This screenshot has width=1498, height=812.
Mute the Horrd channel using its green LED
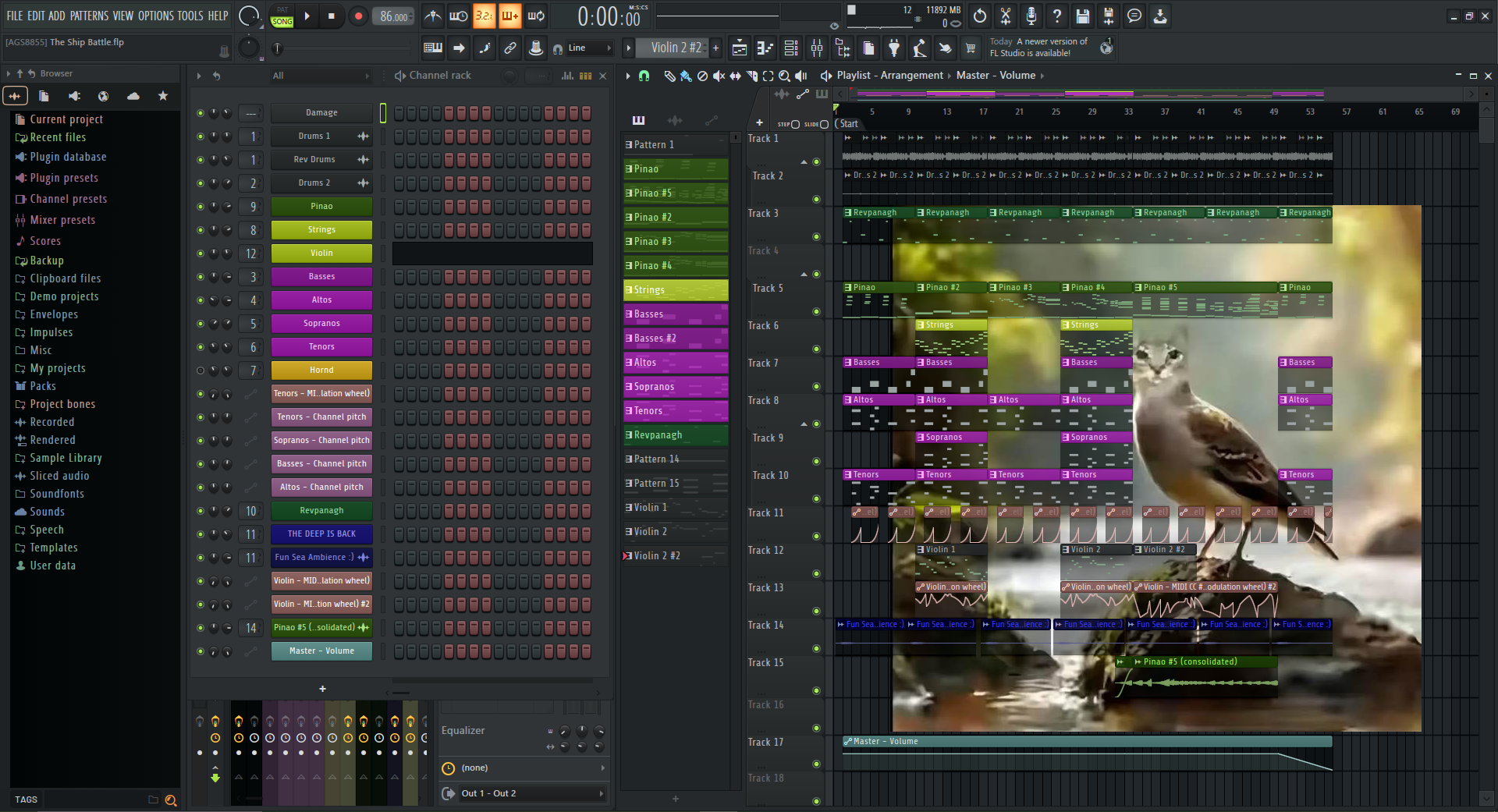tap(201, 371)
